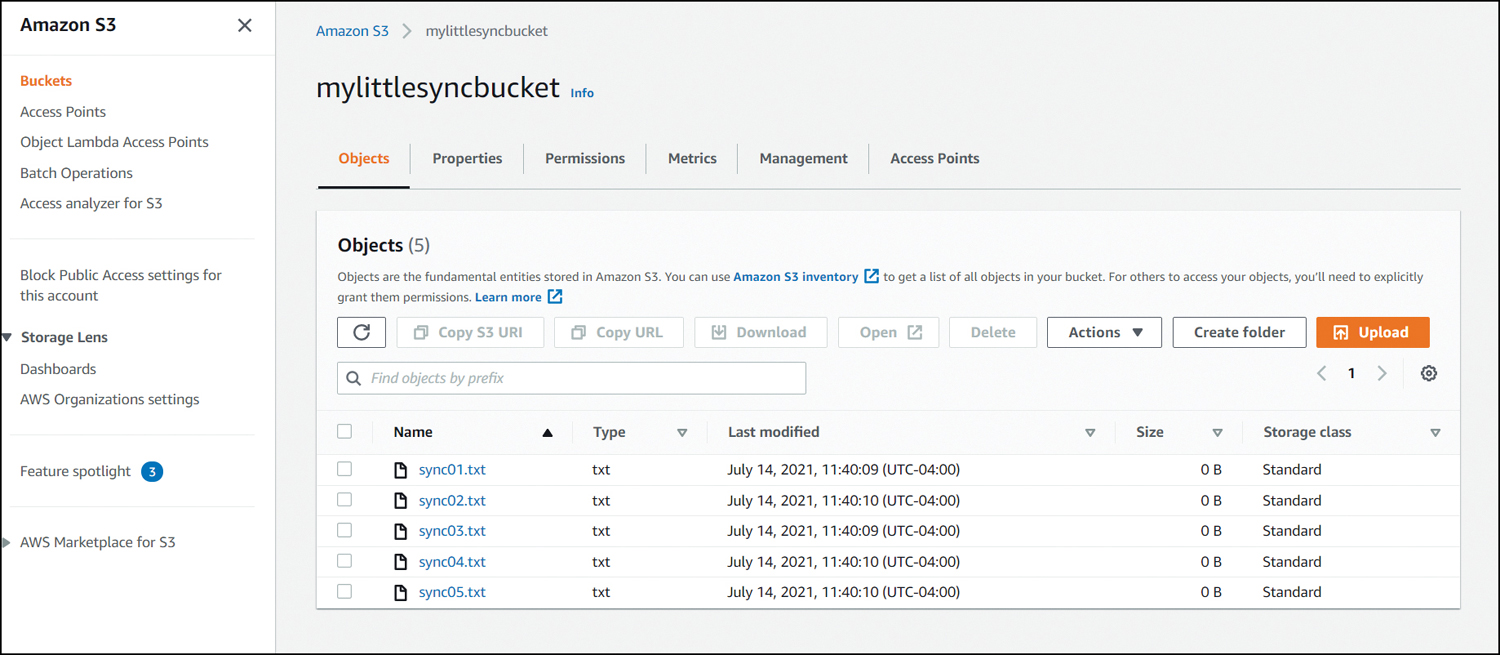1500x655 pixels.
Task: Open Buckets in the sidebar
Action: pyautogui.click(x=46, y=81)
